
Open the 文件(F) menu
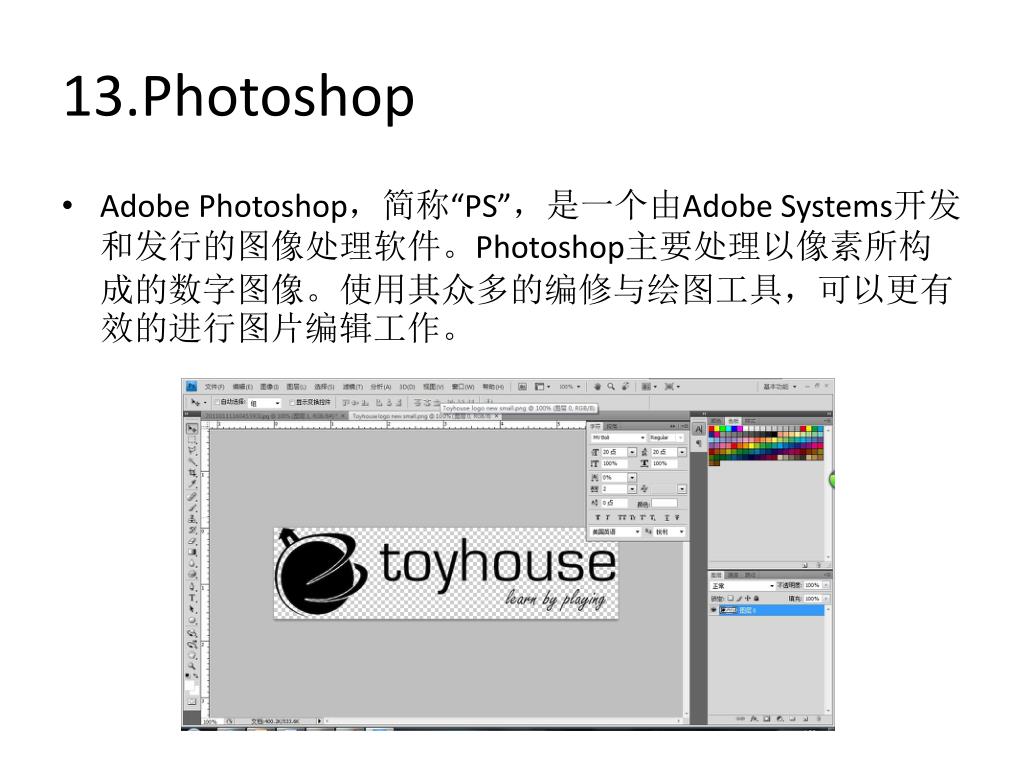pos(214,387)
